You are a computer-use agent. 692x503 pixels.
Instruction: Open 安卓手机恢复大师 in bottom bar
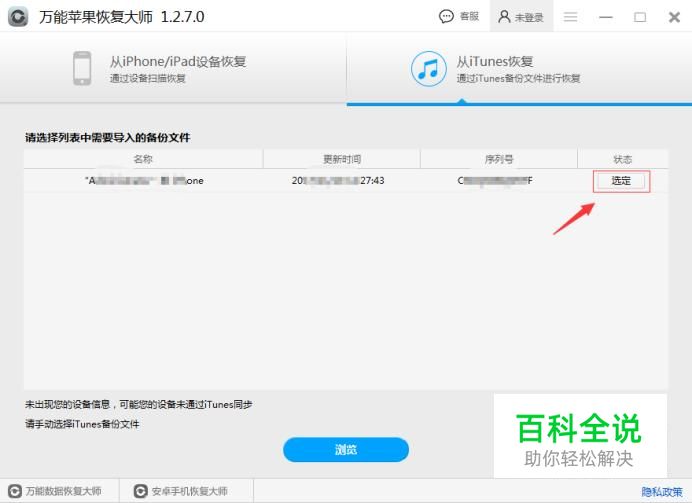click(181, 491)
